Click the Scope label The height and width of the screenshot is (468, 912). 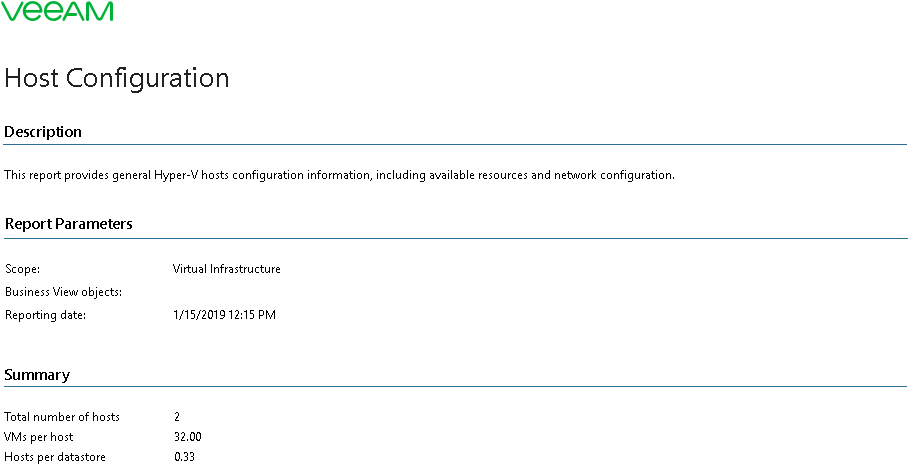(x=23, y=269)
